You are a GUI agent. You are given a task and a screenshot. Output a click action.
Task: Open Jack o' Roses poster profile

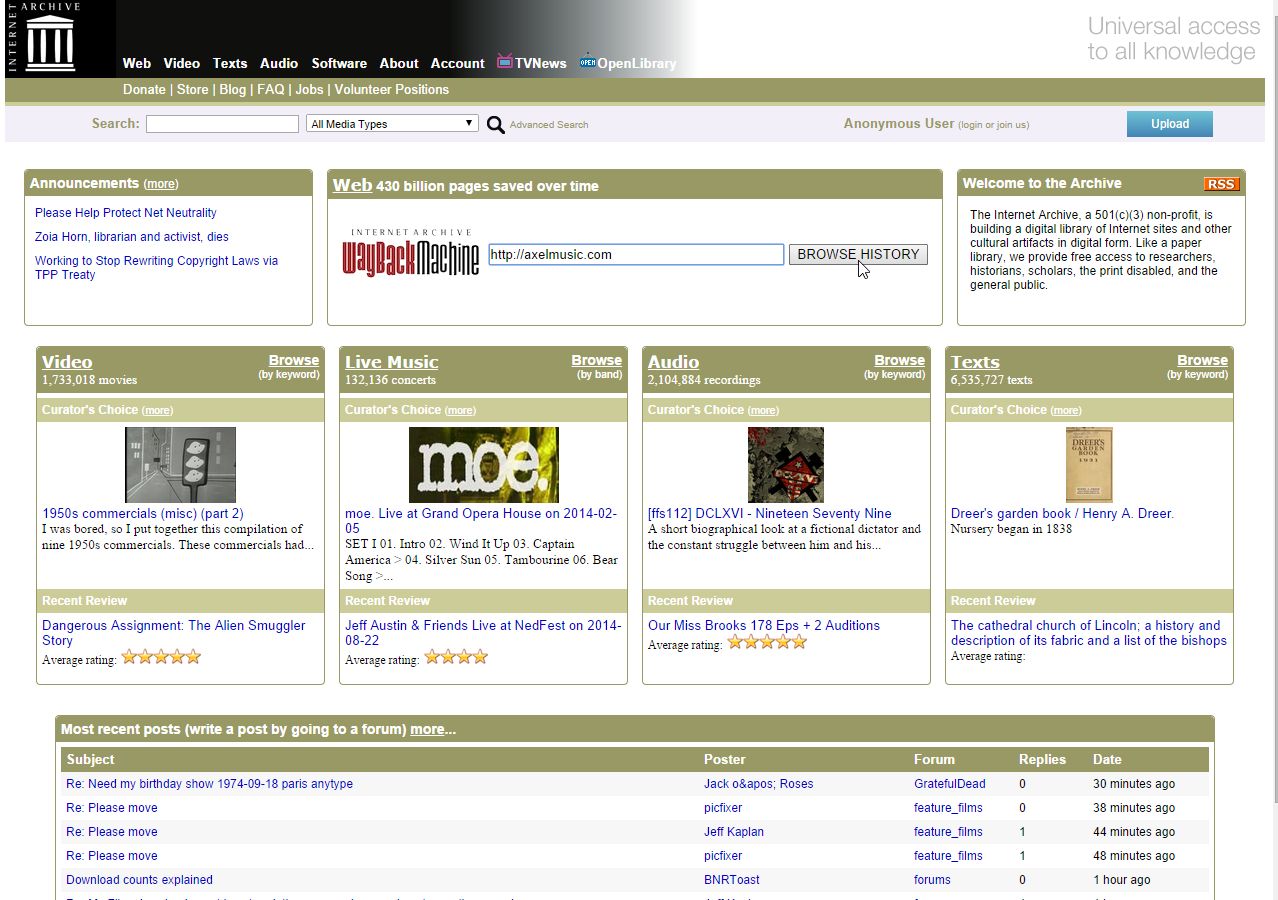pos(759,784)
